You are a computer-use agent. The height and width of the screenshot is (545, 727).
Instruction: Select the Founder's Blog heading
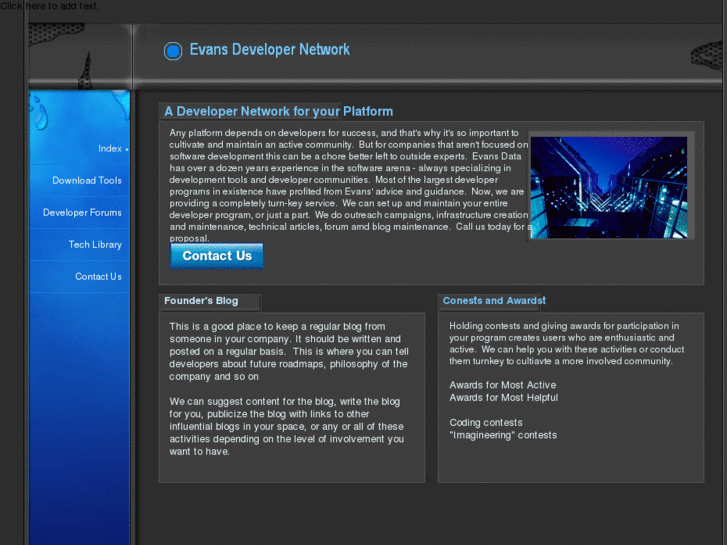click(201, 301)
